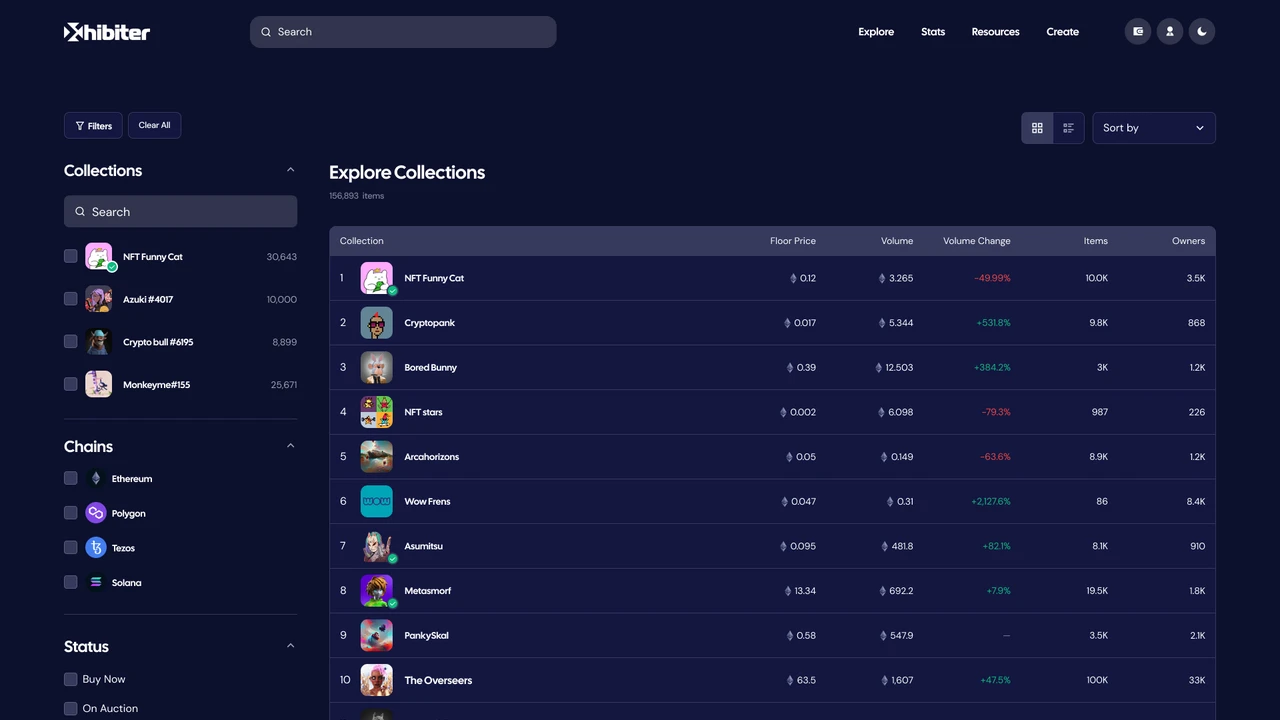Focus the Collections sidebar Search field
The width and height of the screenshot is (1280, 720).
pyautogui.click(x=180, y=211)
